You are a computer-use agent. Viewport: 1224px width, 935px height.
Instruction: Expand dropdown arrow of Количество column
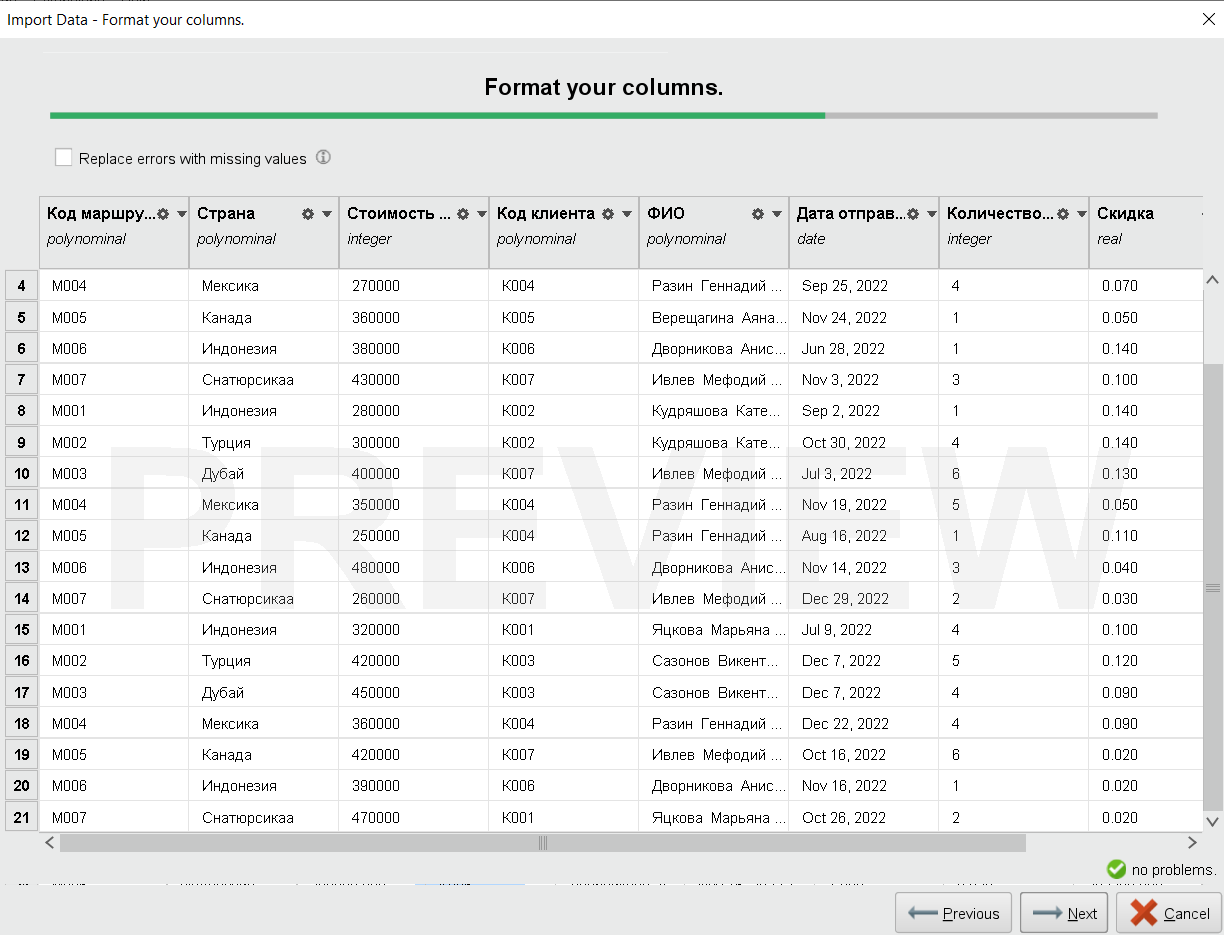pyautogui.click(x=1081, y=214)
